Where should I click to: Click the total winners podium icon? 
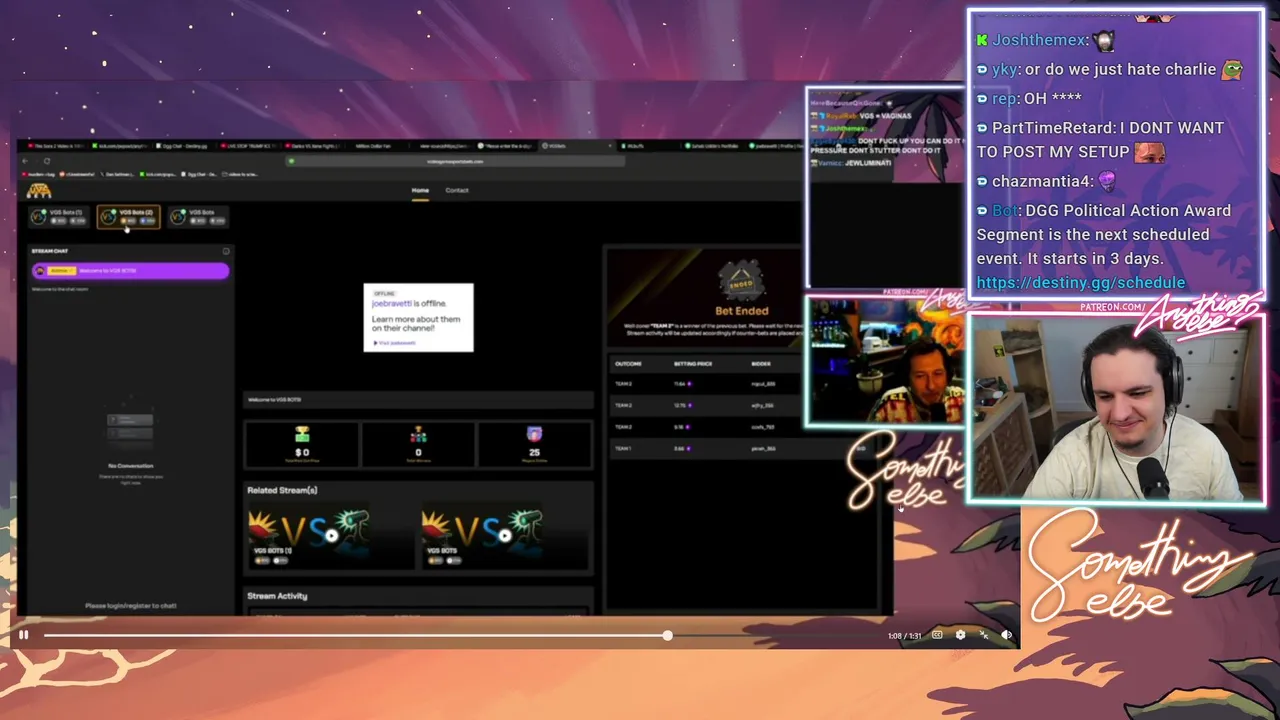click(418, 434)
